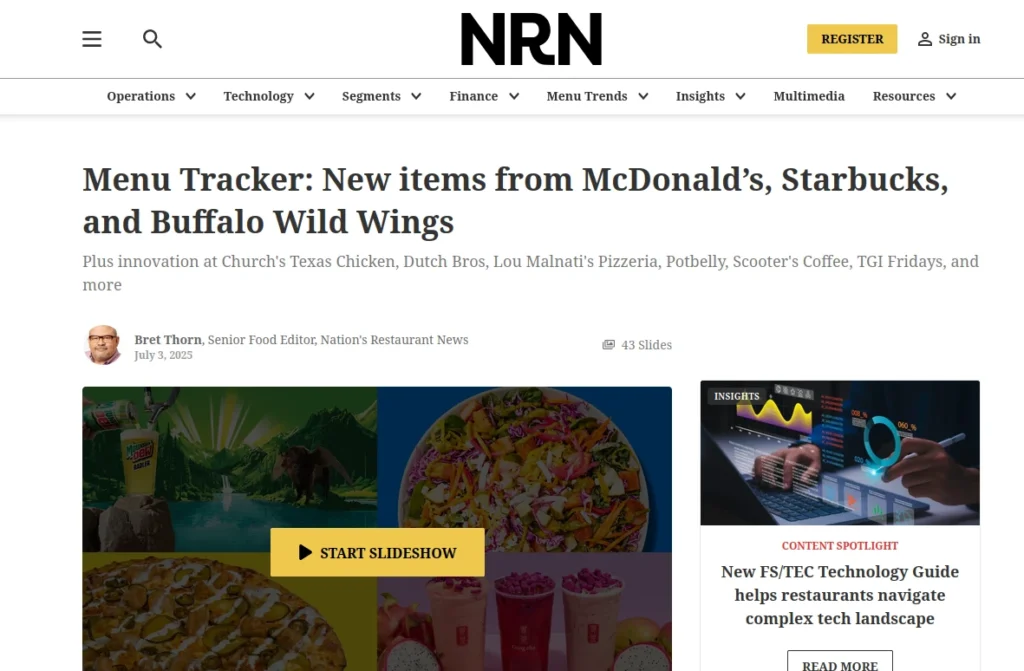Click the search magnifier icon

[x=152, y=39]
